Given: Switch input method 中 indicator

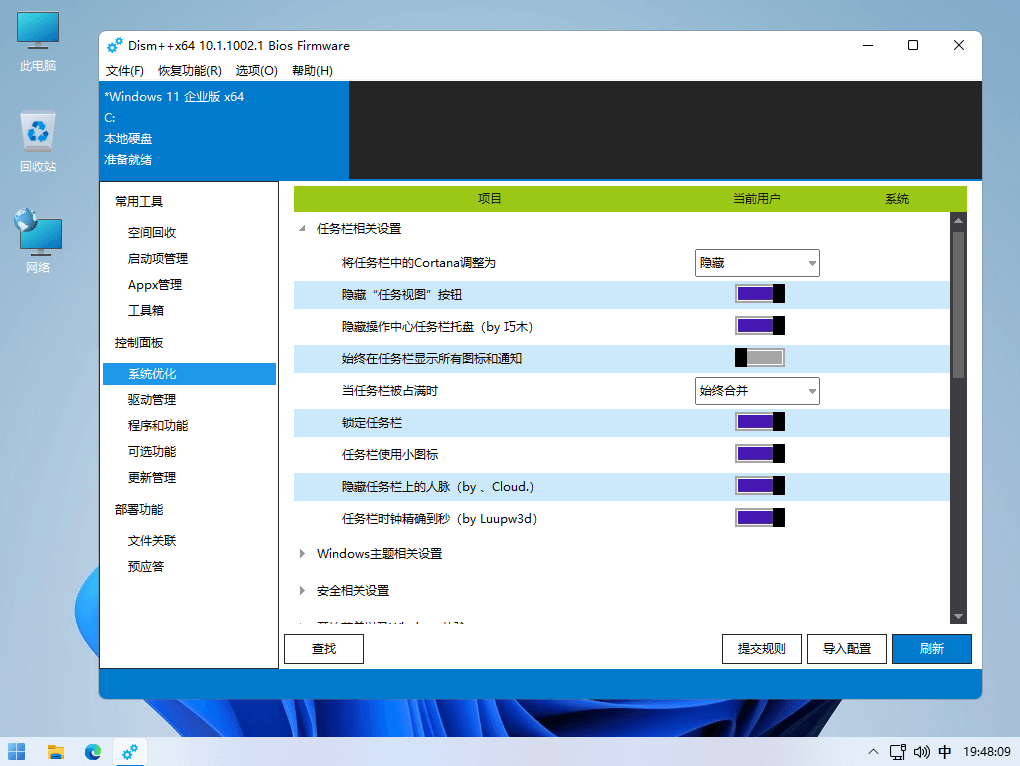Looking at the screenshot, I should [x=945, y=752].
